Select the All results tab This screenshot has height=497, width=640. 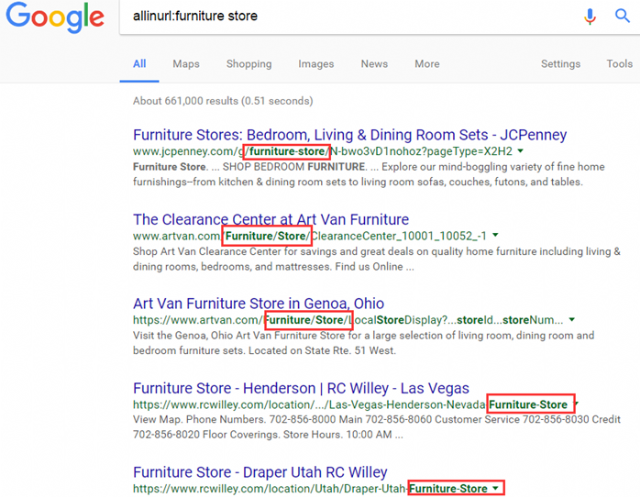click(x=139, y=64)
